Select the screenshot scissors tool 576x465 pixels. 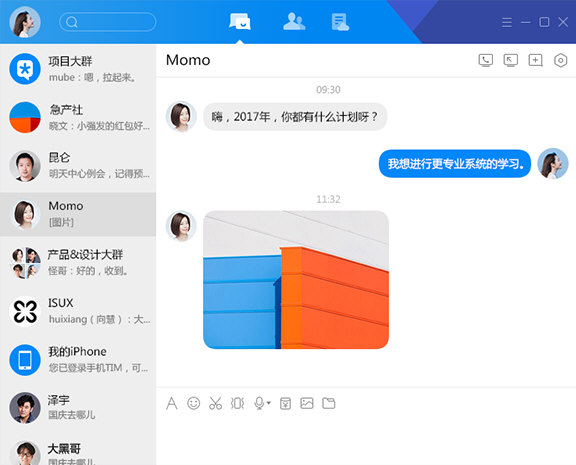(216, 403)
